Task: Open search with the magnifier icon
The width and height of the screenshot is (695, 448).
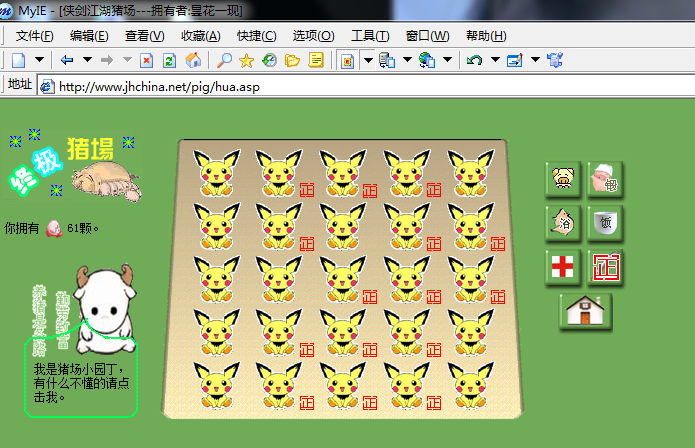Action: click(x=224, y=60)
